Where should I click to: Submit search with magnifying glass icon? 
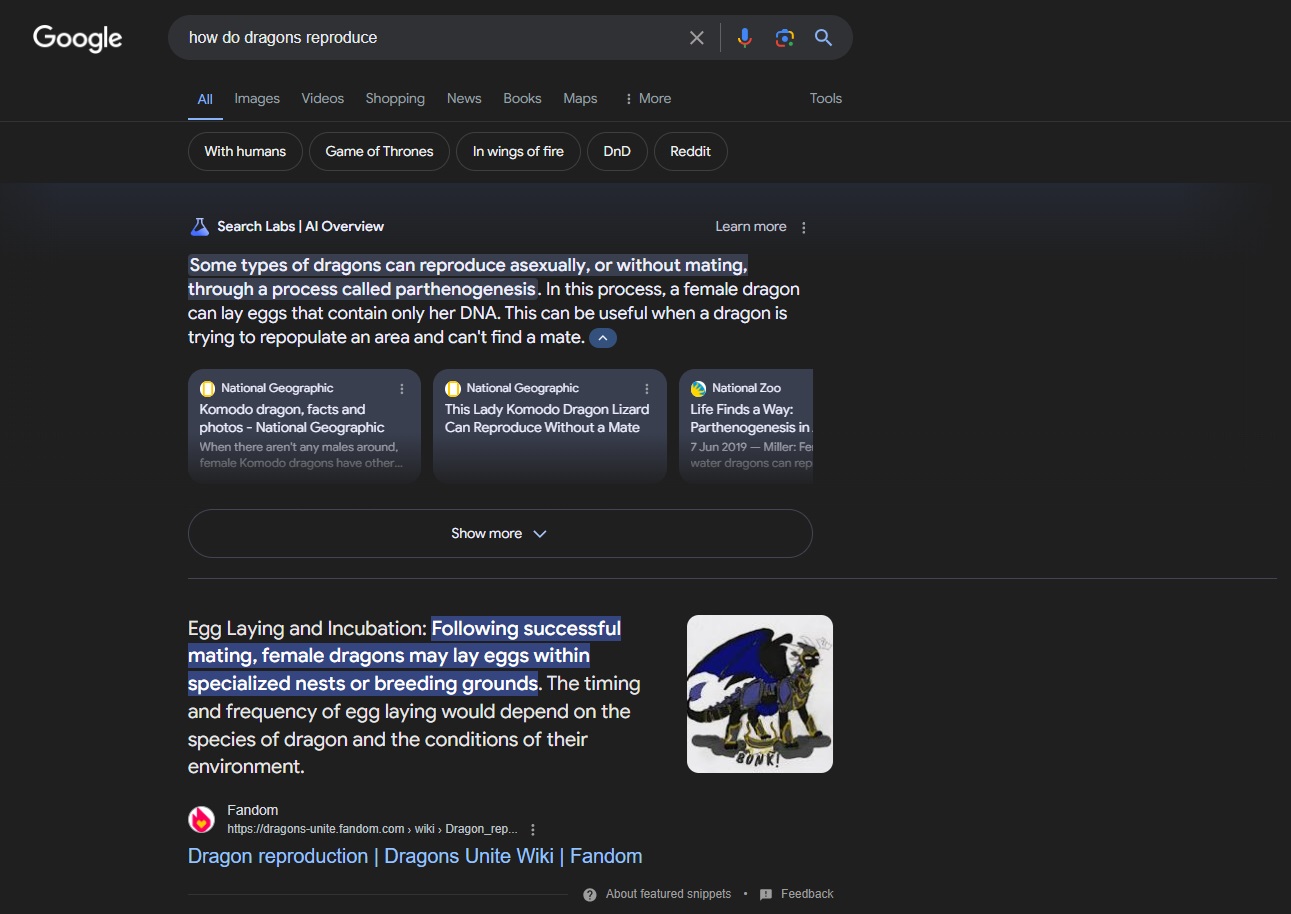tap(823, 38)
